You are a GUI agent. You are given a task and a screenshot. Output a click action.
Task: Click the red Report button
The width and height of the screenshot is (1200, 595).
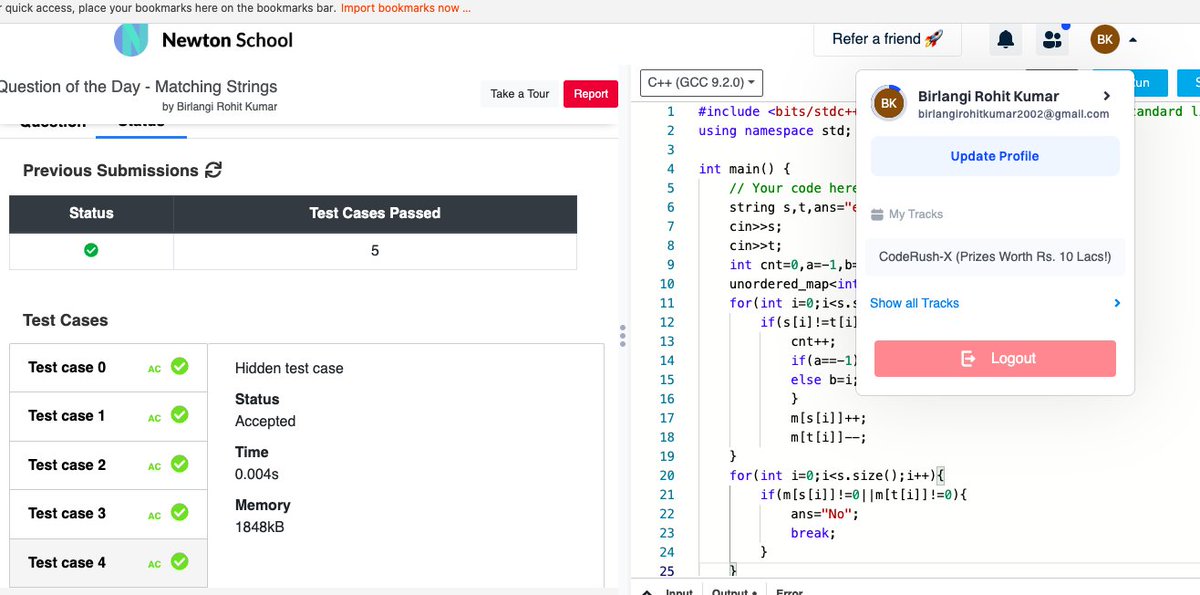(x=591, y=94)
